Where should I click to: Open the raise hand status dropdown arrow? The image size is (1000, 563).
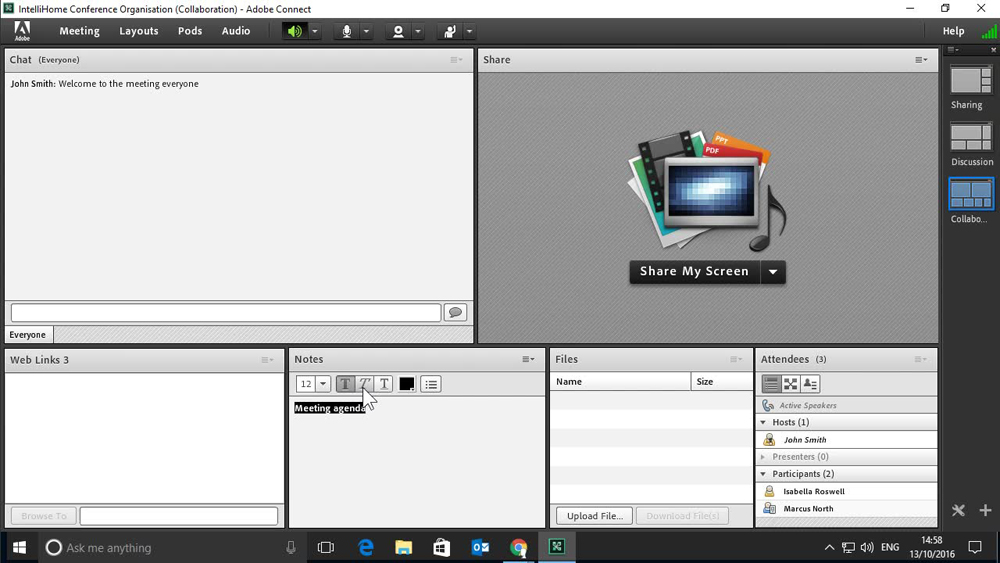[469, 31]
